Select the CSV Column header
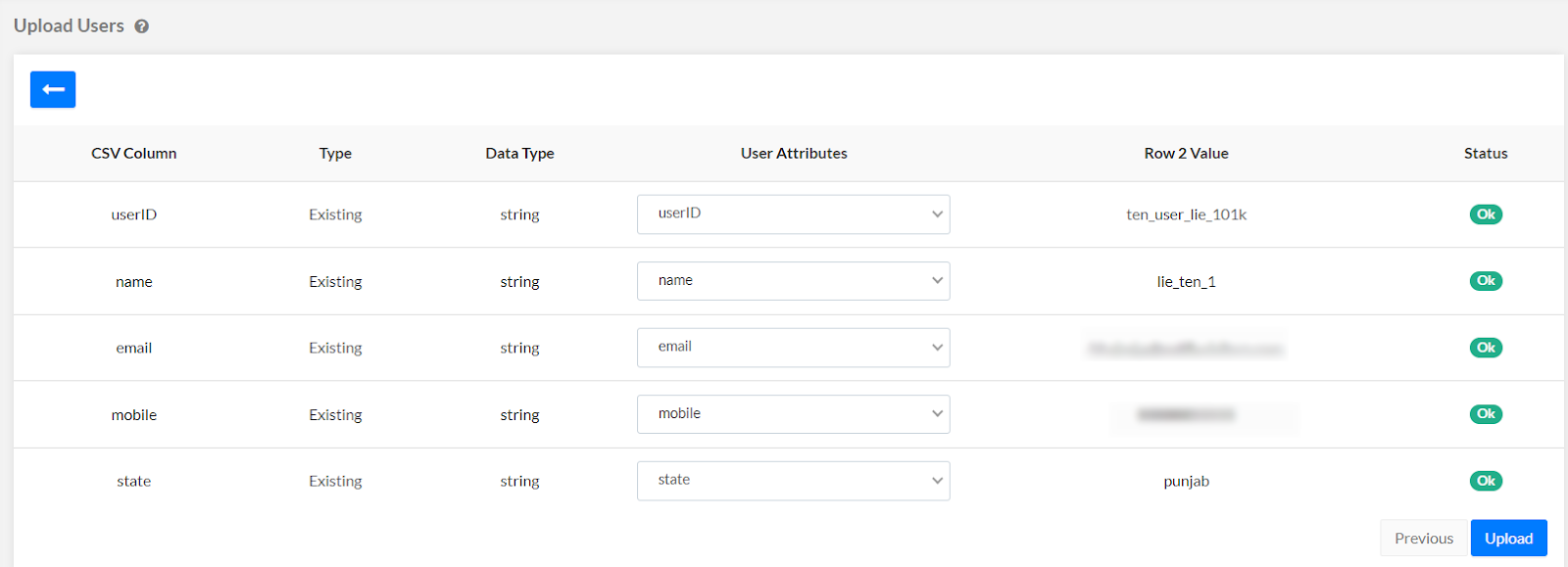 coord(134,154)
